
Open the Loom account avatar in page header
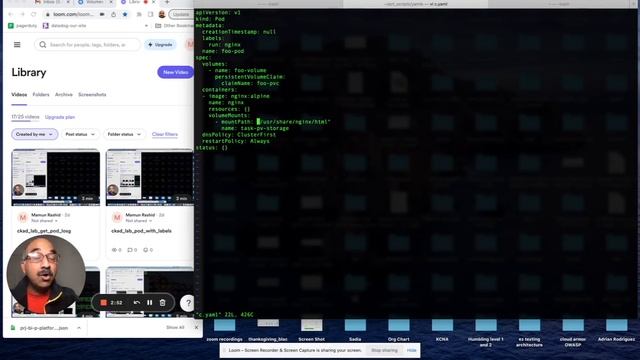[x=190, y=44]
